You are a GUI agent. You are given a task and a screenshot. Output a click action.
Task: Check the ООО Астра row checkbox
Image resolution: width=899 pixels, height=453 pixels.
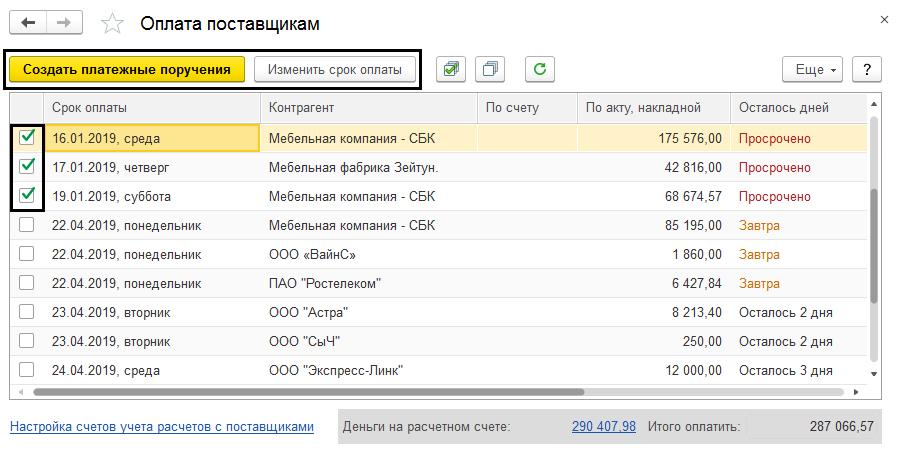27,312
